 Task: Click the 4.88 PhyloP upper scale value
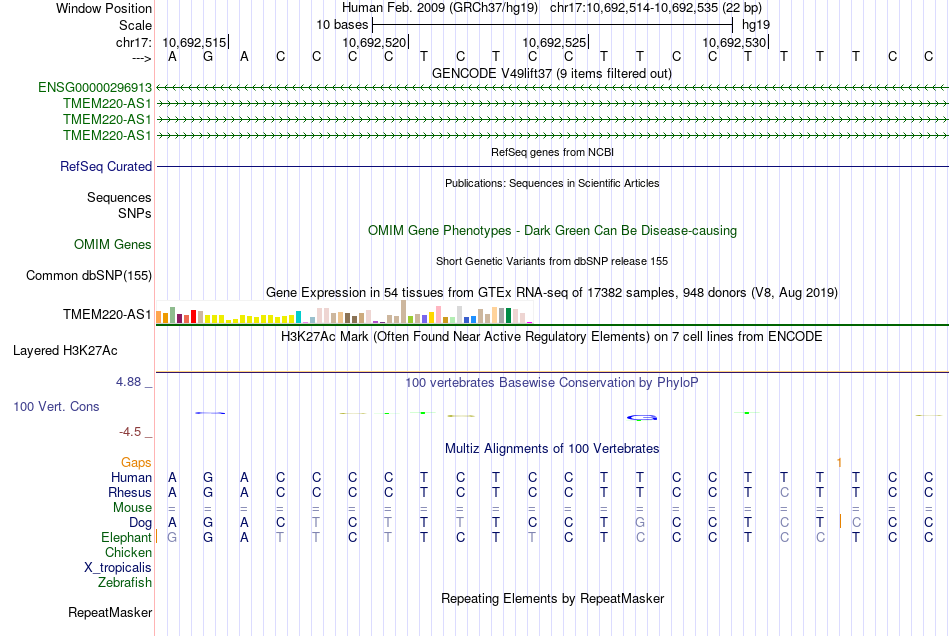[128, 382]
